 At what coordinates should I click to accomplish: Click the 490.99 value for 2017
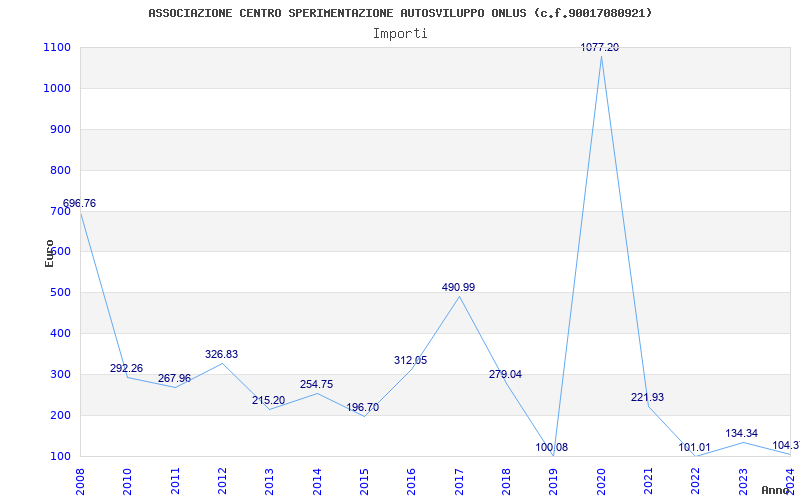click(x=458, y=287)
